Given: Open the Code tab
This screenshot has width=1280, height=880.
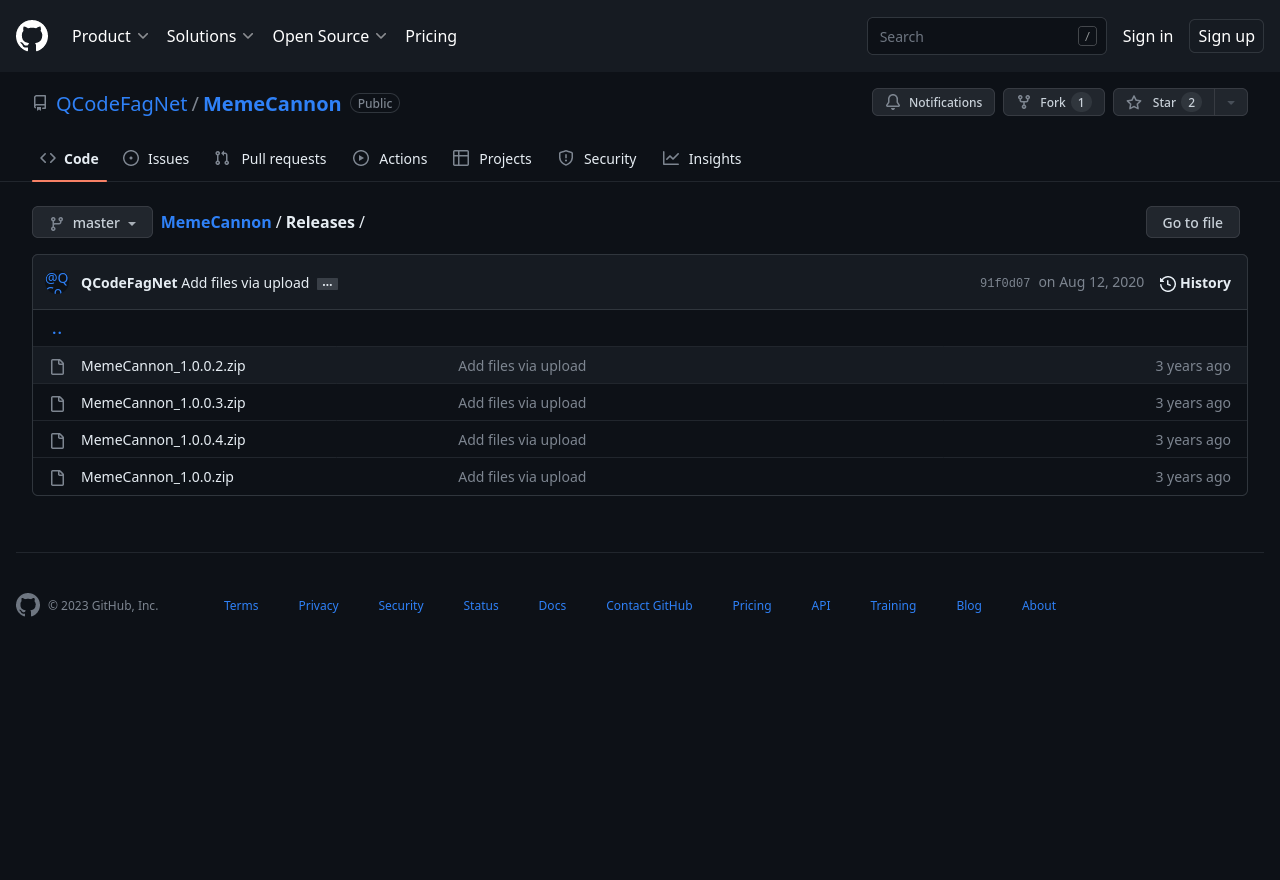Looking at the screenshot, I should click(x=69, y=158).
